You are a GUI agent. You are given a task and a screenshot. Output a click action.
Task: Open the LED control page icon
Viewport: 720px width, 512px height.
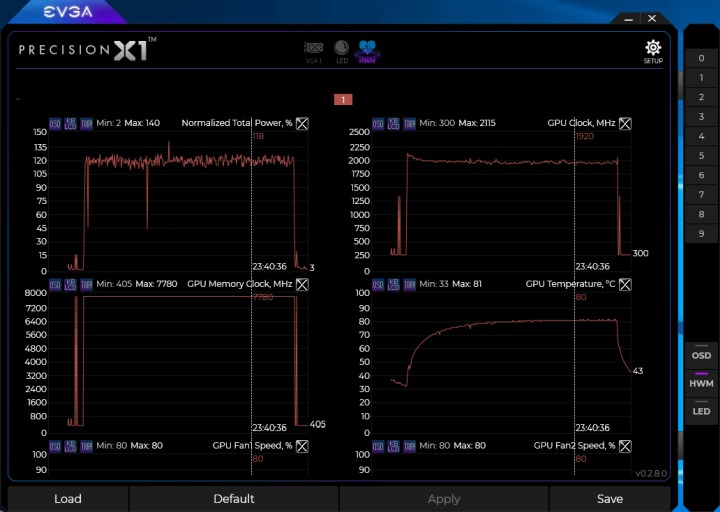click(342, 51)
